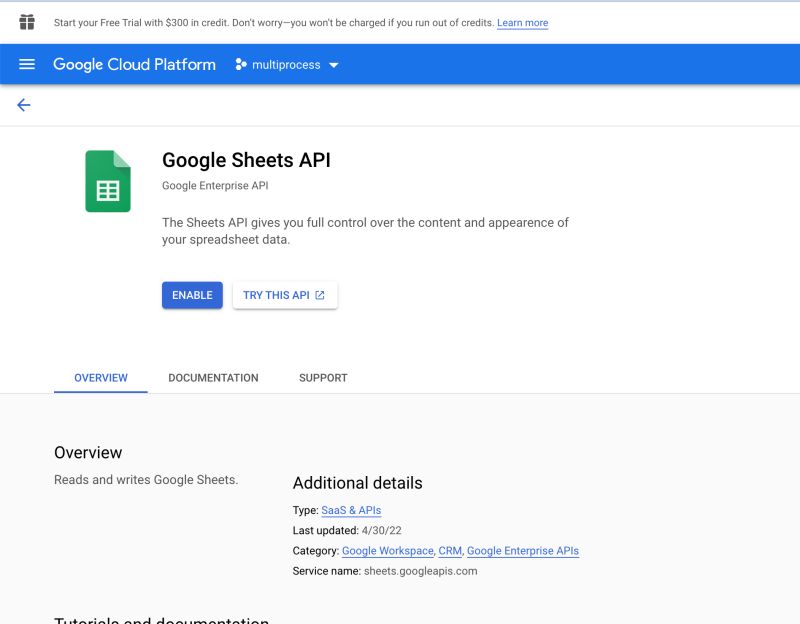Click the gift box free trial icon

point(27,22)
